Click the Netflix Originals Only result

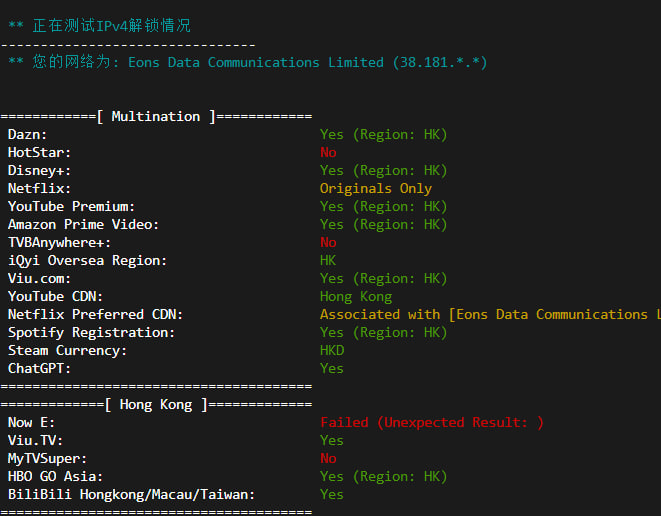376,189
